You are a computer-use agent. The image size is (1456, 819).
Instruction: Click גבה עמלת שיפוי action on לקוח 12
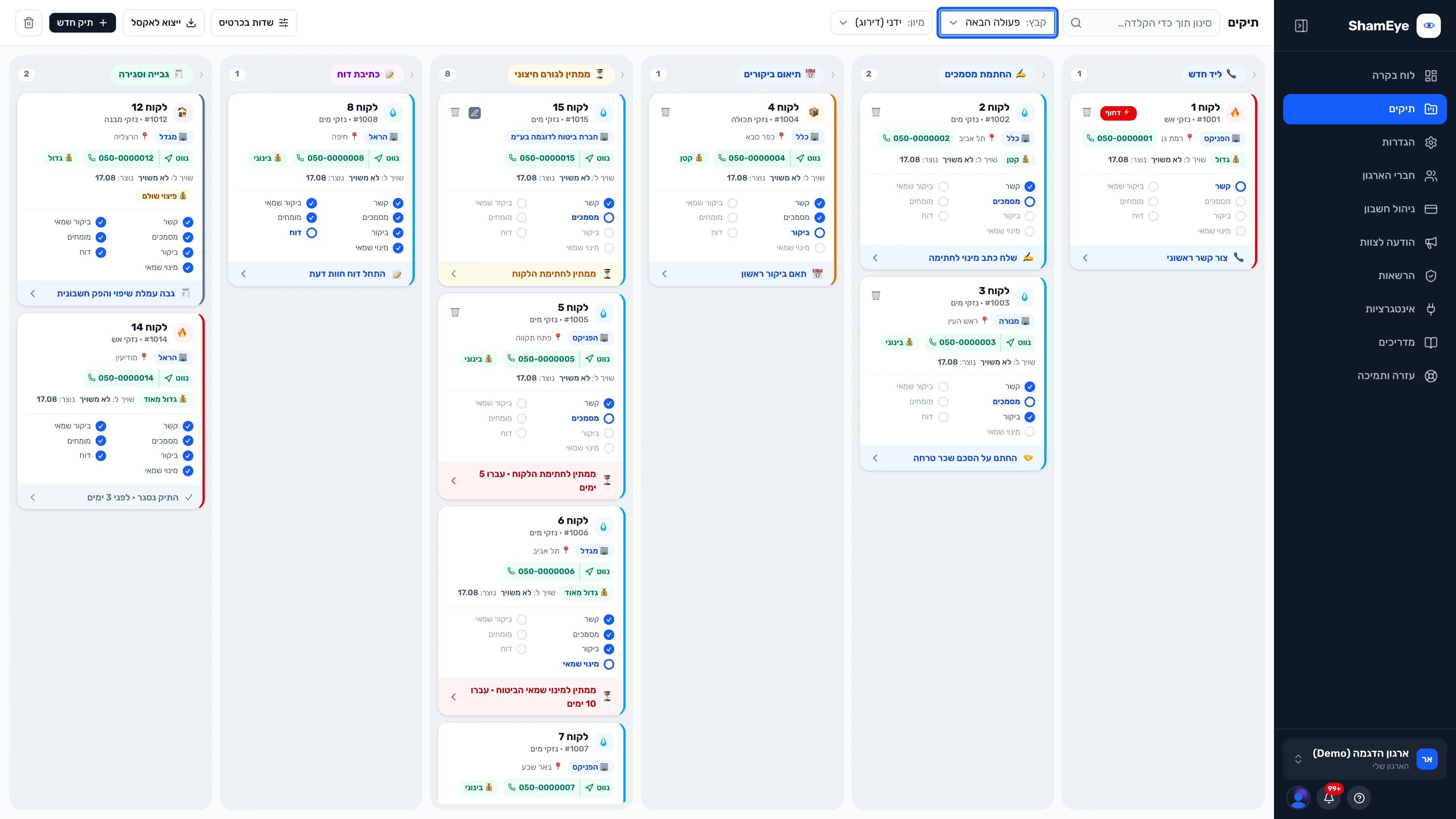(110, 293)
